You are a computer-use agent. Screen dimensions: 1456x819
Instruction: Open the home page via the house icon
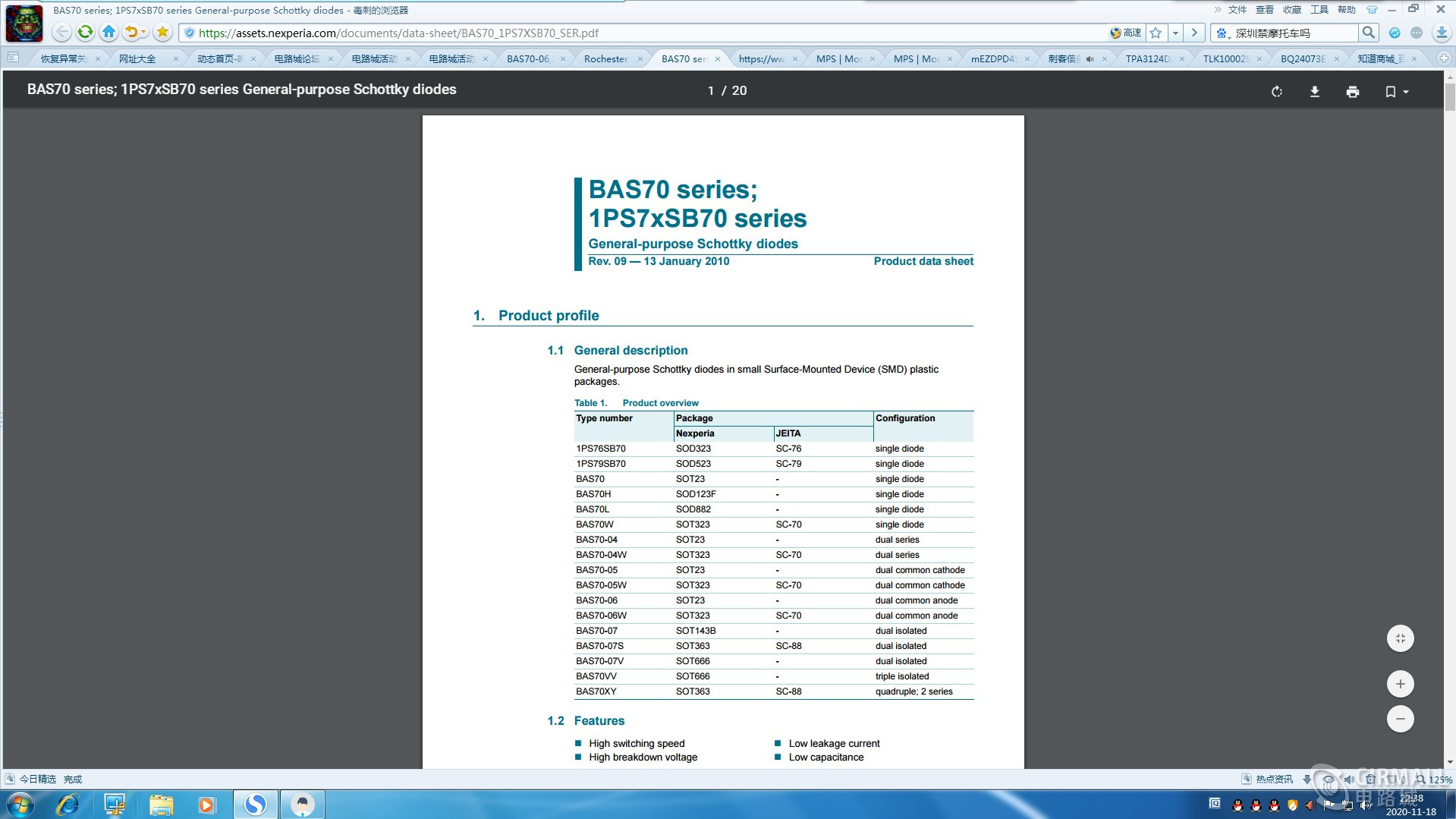(x=108, y=33)
